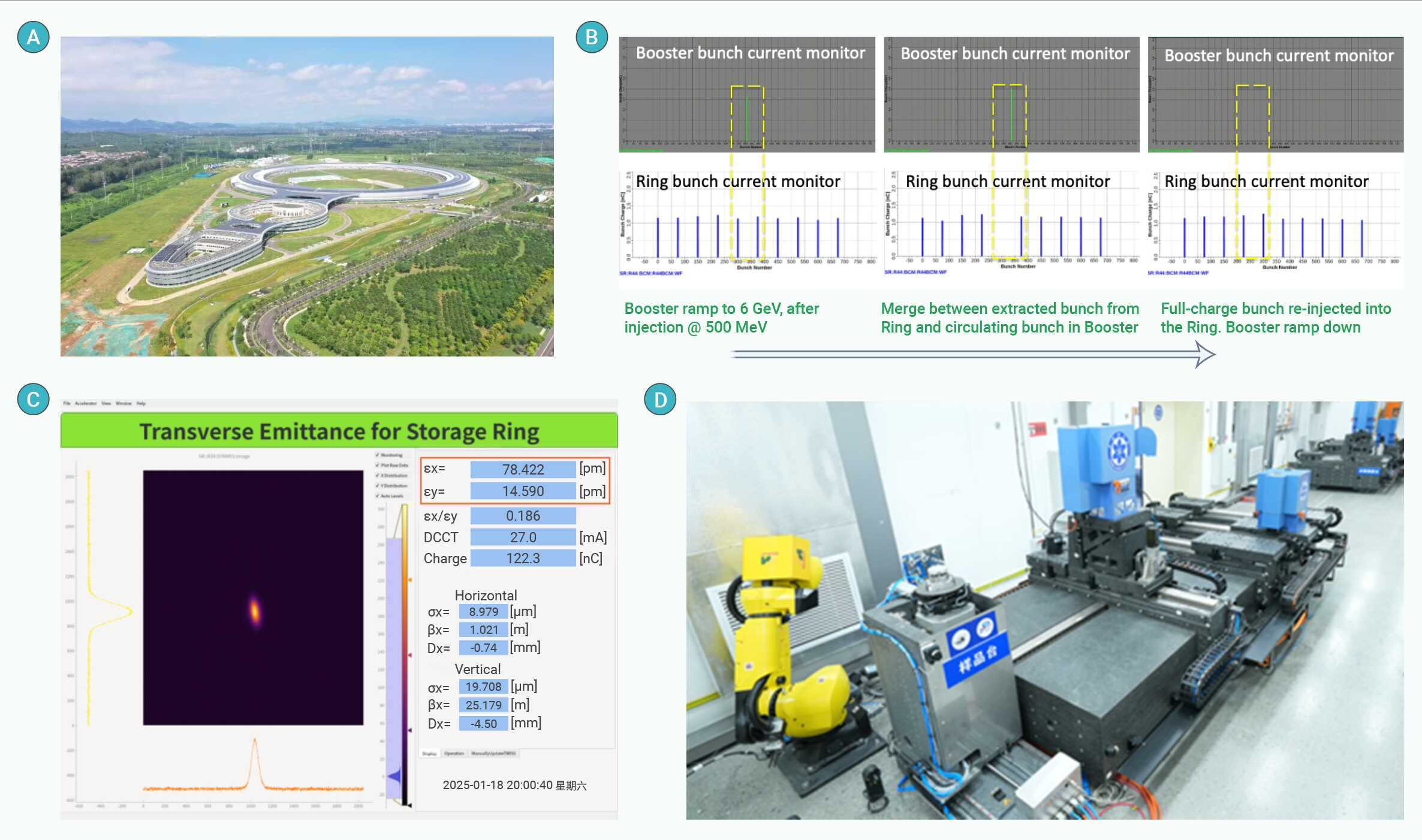Click the circled A panel label
Image resolution: width=1422 pixels, height=840 pixels.
click(34, 37)
